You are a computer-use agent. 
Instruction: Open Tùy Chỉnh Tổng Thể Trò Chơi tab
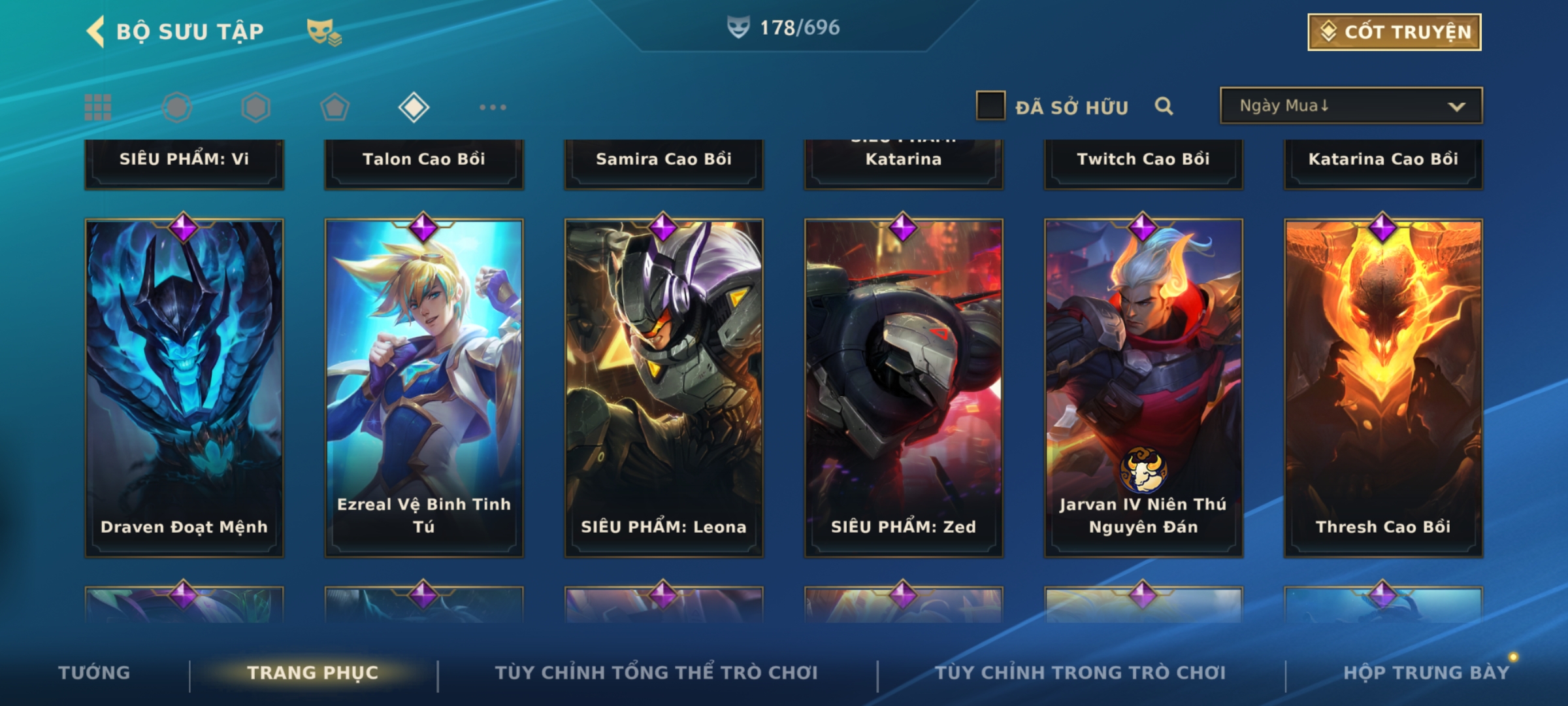pos(657,673)
